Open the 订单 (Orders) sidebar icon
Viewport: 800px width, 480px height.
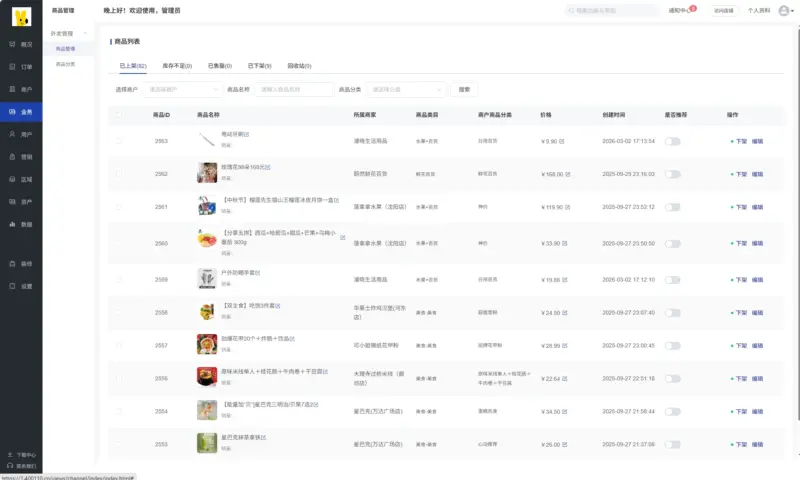pos(12,67)
